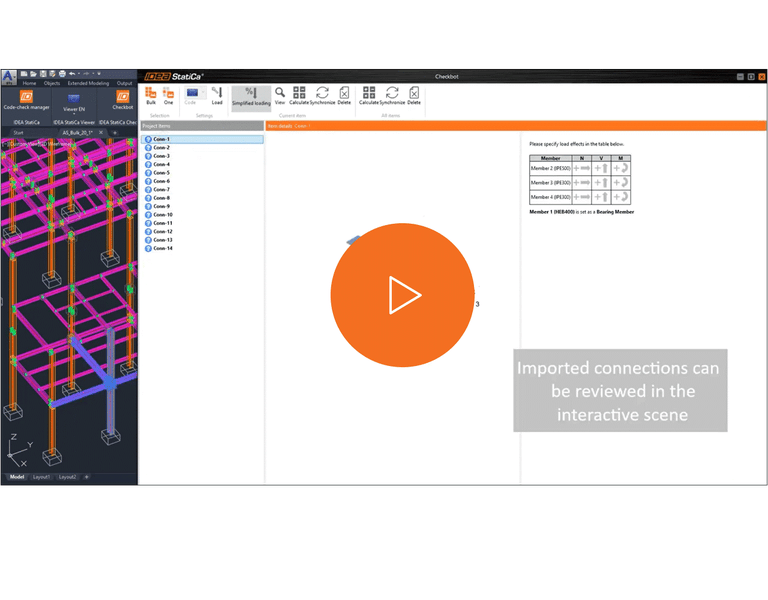
Task: Select Conn-1 in Project items
Action: 202,139
